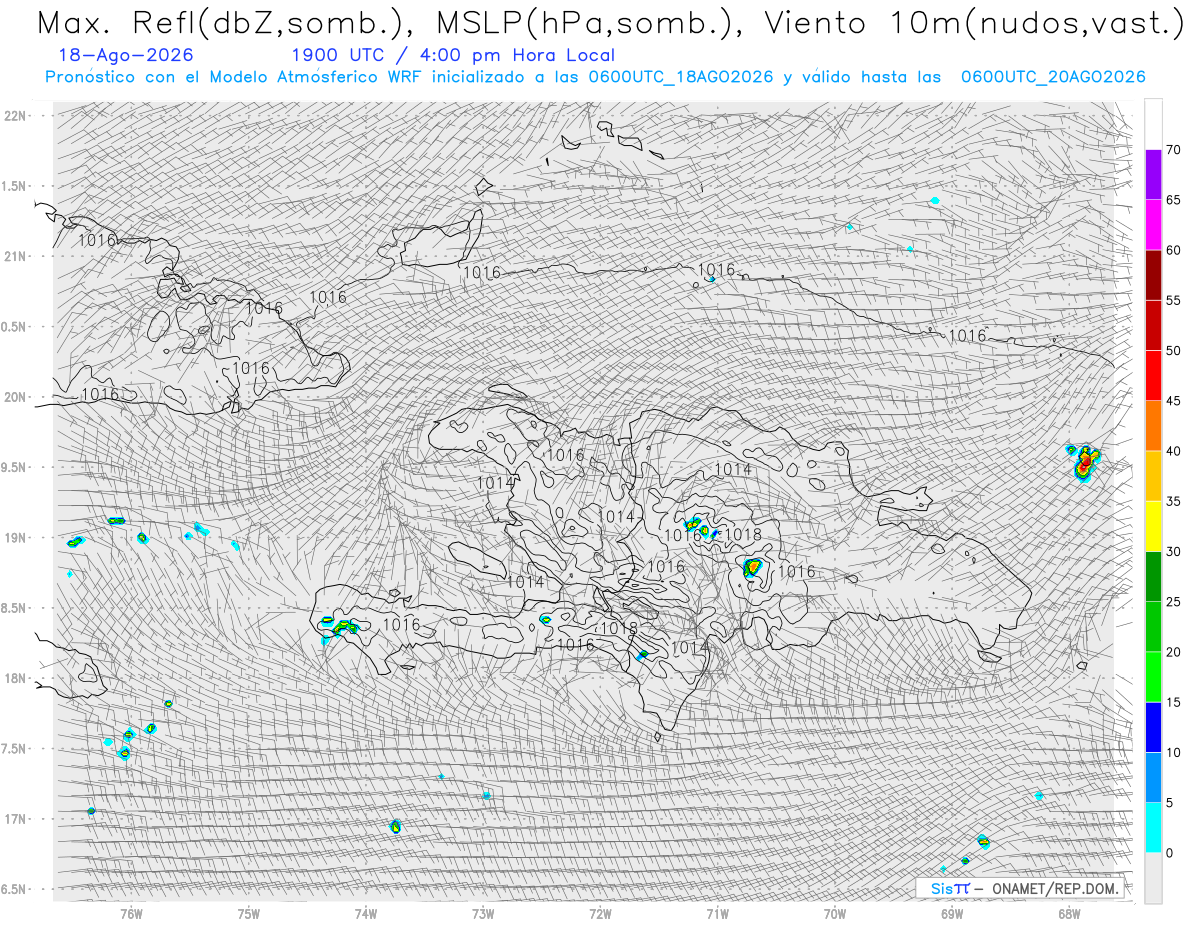Pick the cyan 0-5 dBZ colorbar segment

pyautogui.click(x=1153, y=828)
